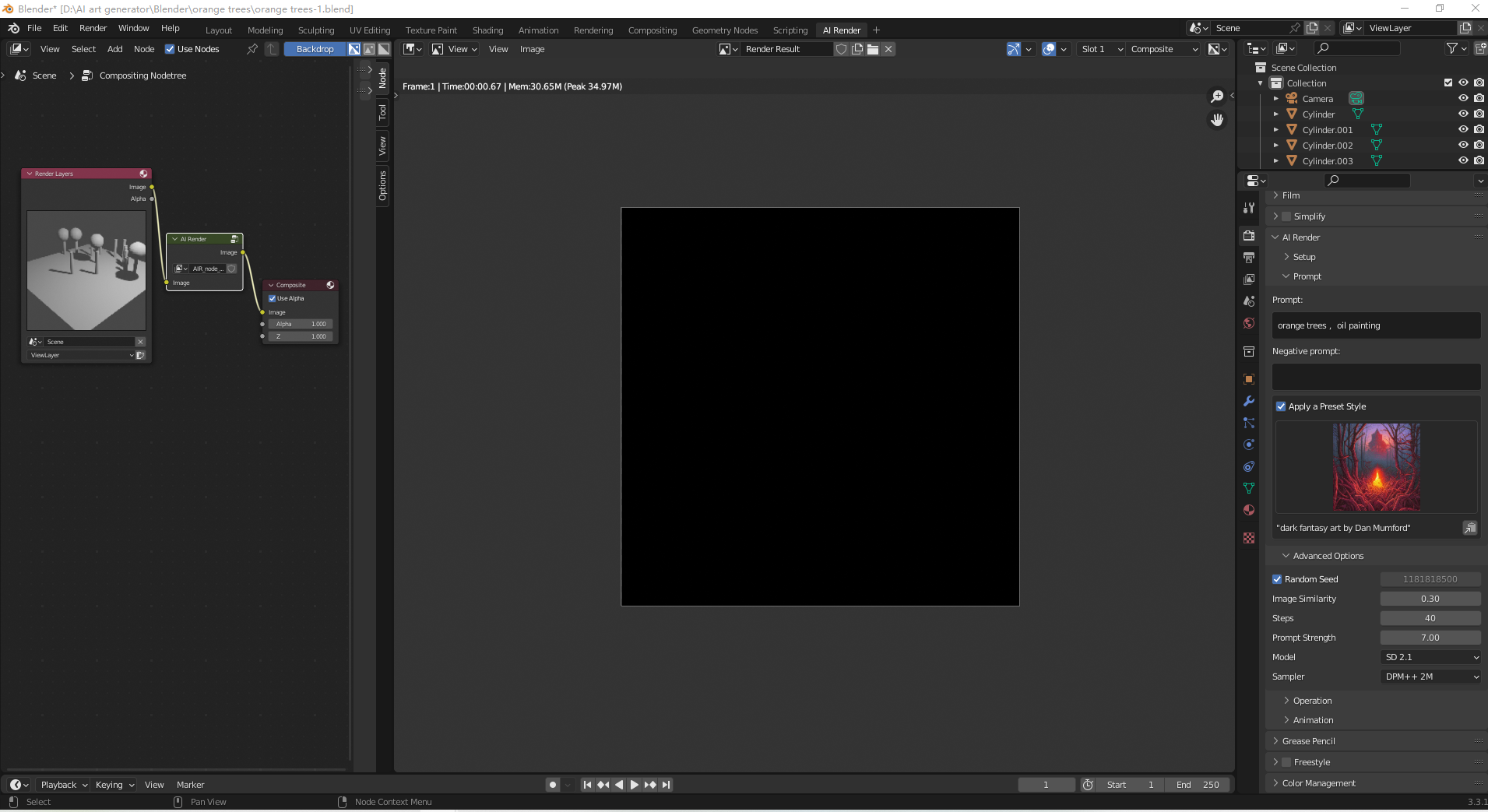Screen dimensions: 1488x812
Task: Uncheck Apply a Preset Style
Action: pos(1282,406)
